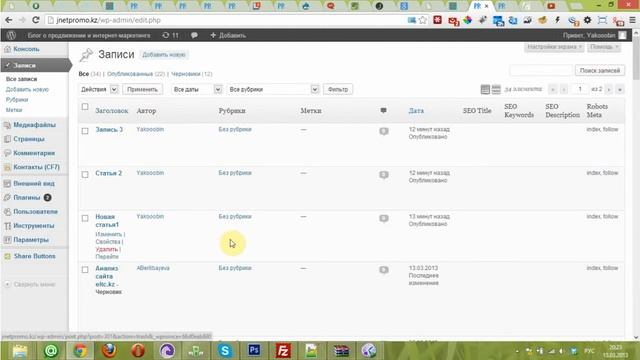Open Комментарии in the sidebar
The height and width of the screenshot is (360, 640).
pyautogui.click(x=34, y=153)
